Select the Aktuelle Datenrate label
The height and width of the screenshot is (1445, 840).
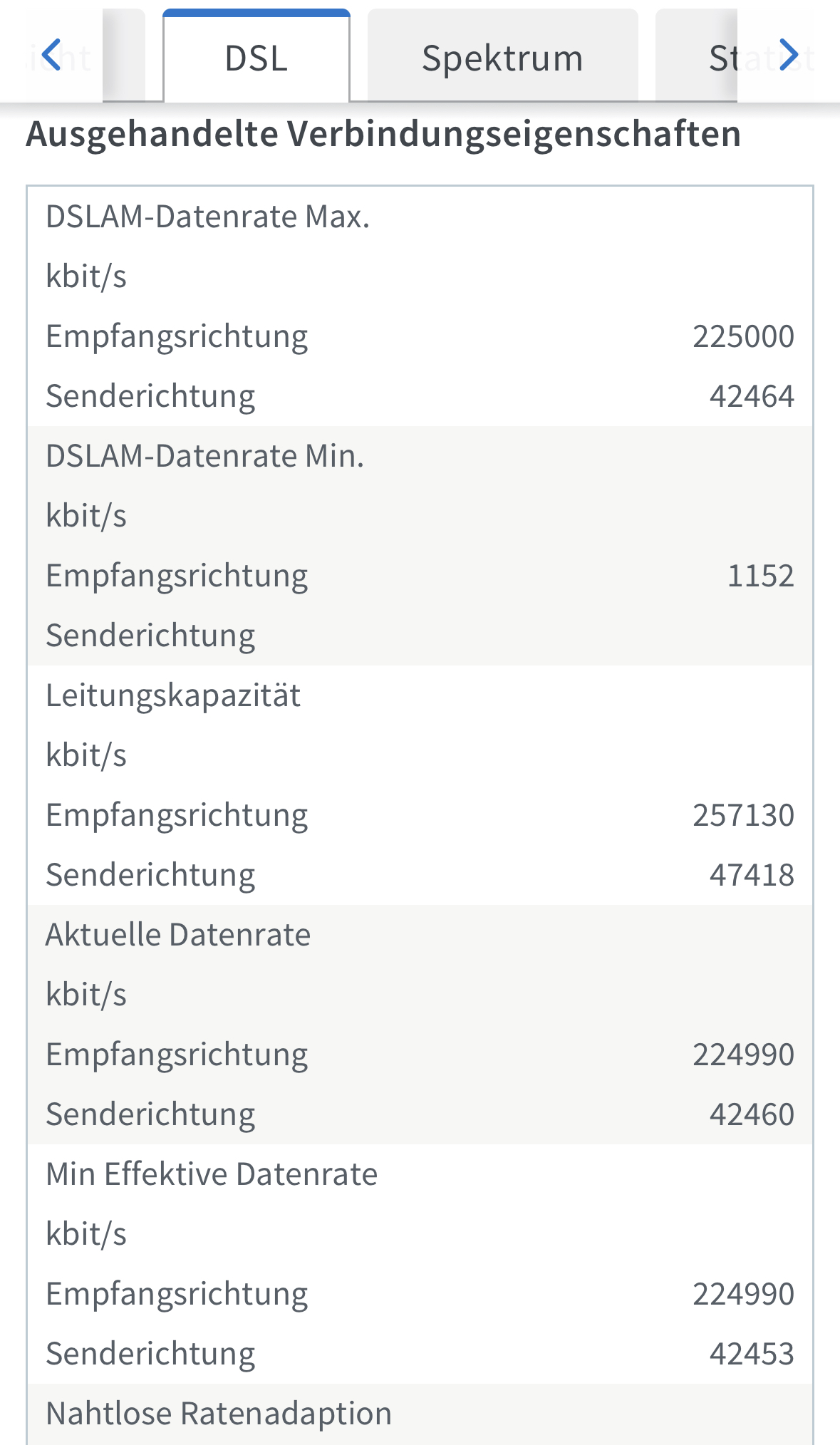pyautogui.click(x=178, y=935)
